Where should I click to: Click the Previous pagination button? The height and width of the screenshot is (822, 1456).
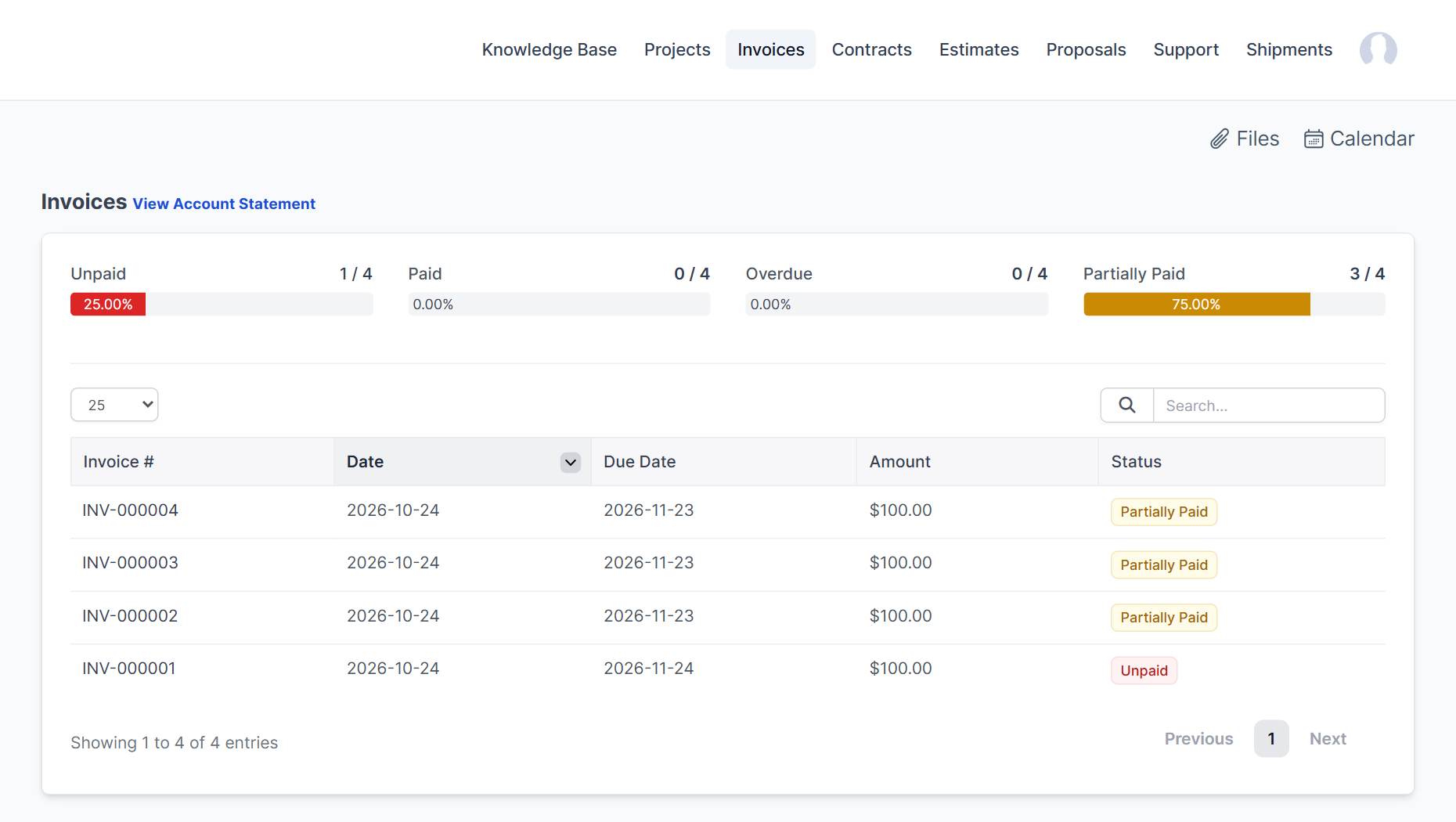(1198, 739)
